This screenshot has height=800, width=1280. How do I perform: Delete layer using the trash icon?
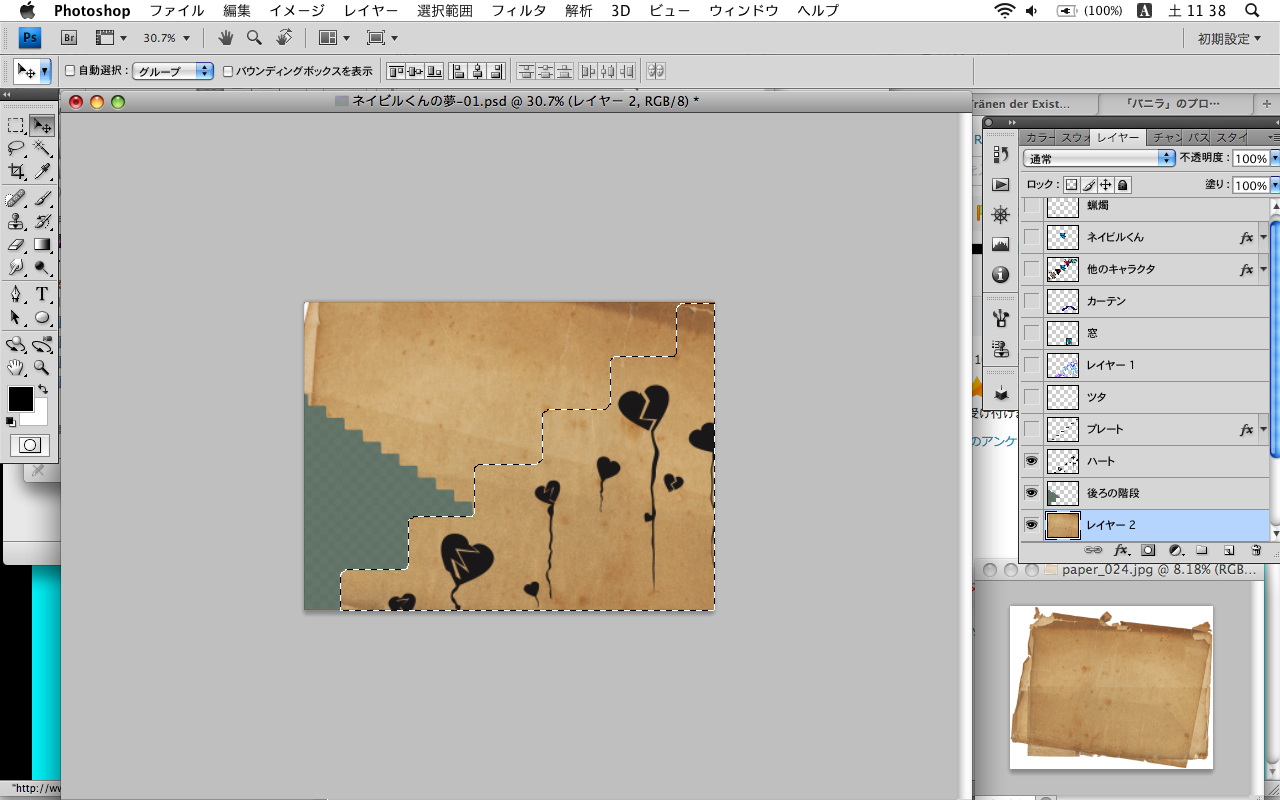pyautogui.click(x=1256, y=550)
